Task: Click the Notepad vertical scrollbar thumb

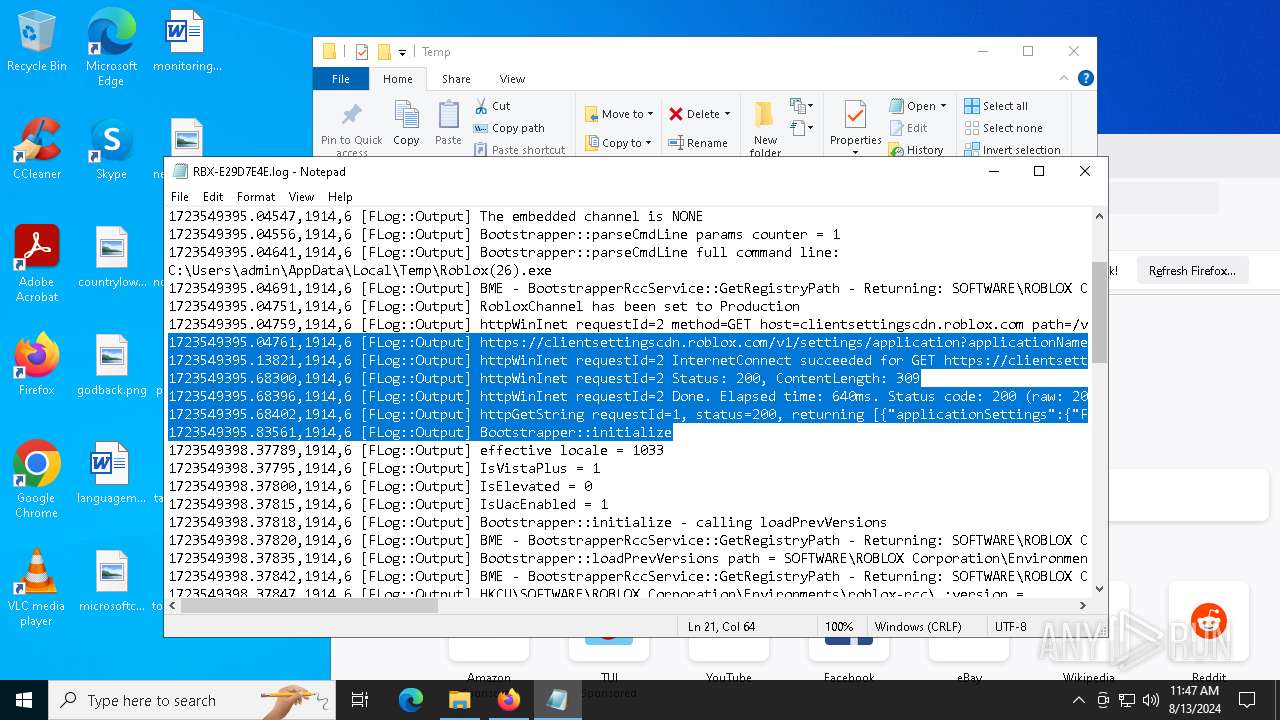Action: pos(1100,312)
